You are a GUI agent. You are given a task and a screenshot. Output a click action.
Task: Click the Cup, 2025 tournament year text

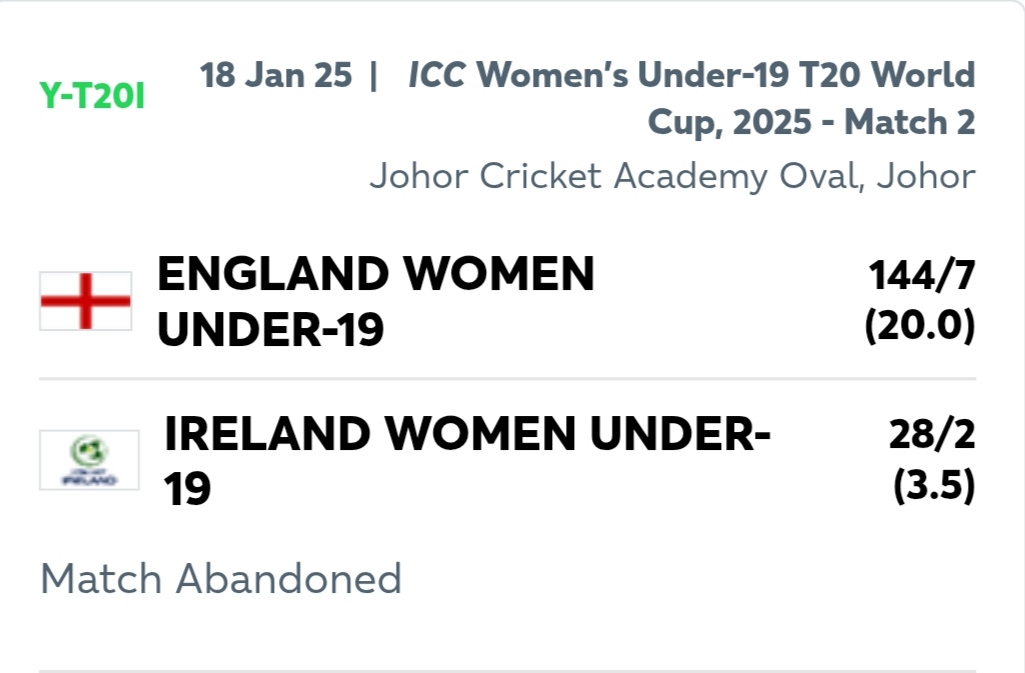pyautogui.click(x=730, y=123)
